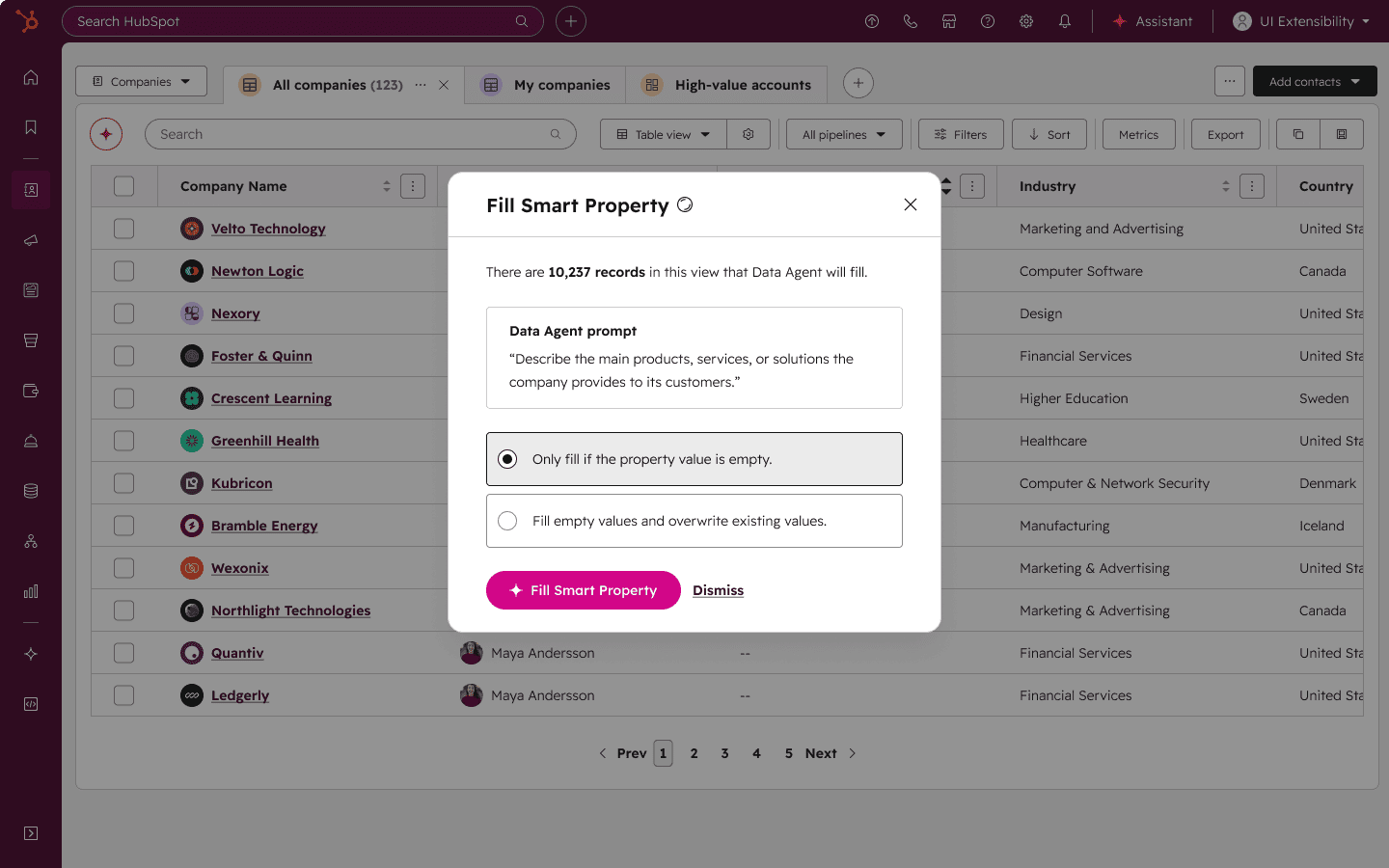Screen dimensions: 1389x868
Task: Open the HubSpot marketplace icon
Action: point(949,20)
